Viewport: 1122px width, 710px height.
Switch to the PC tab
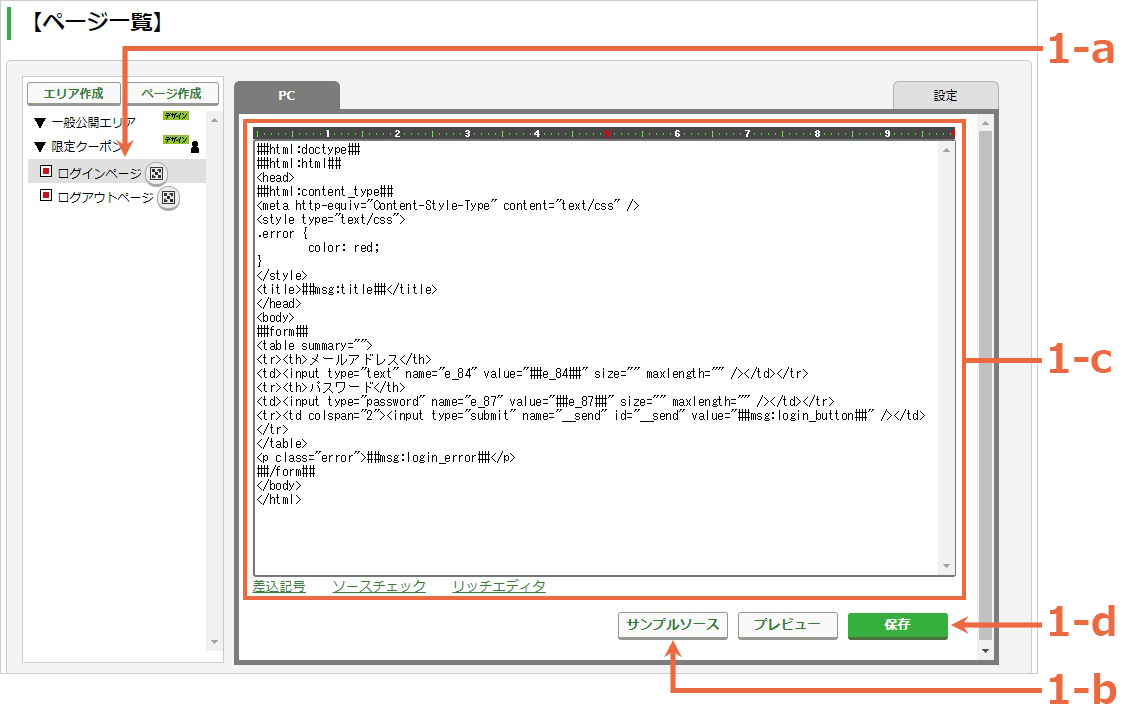tap(287, 95)
